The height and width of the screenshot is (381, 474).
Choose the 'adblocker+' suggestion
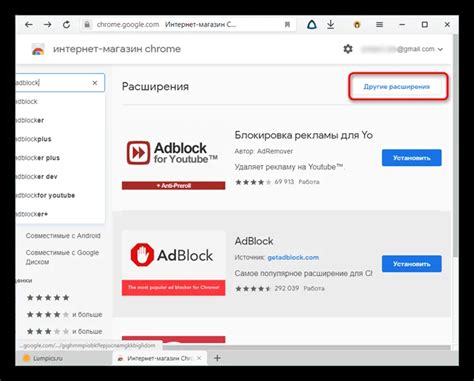60,214
